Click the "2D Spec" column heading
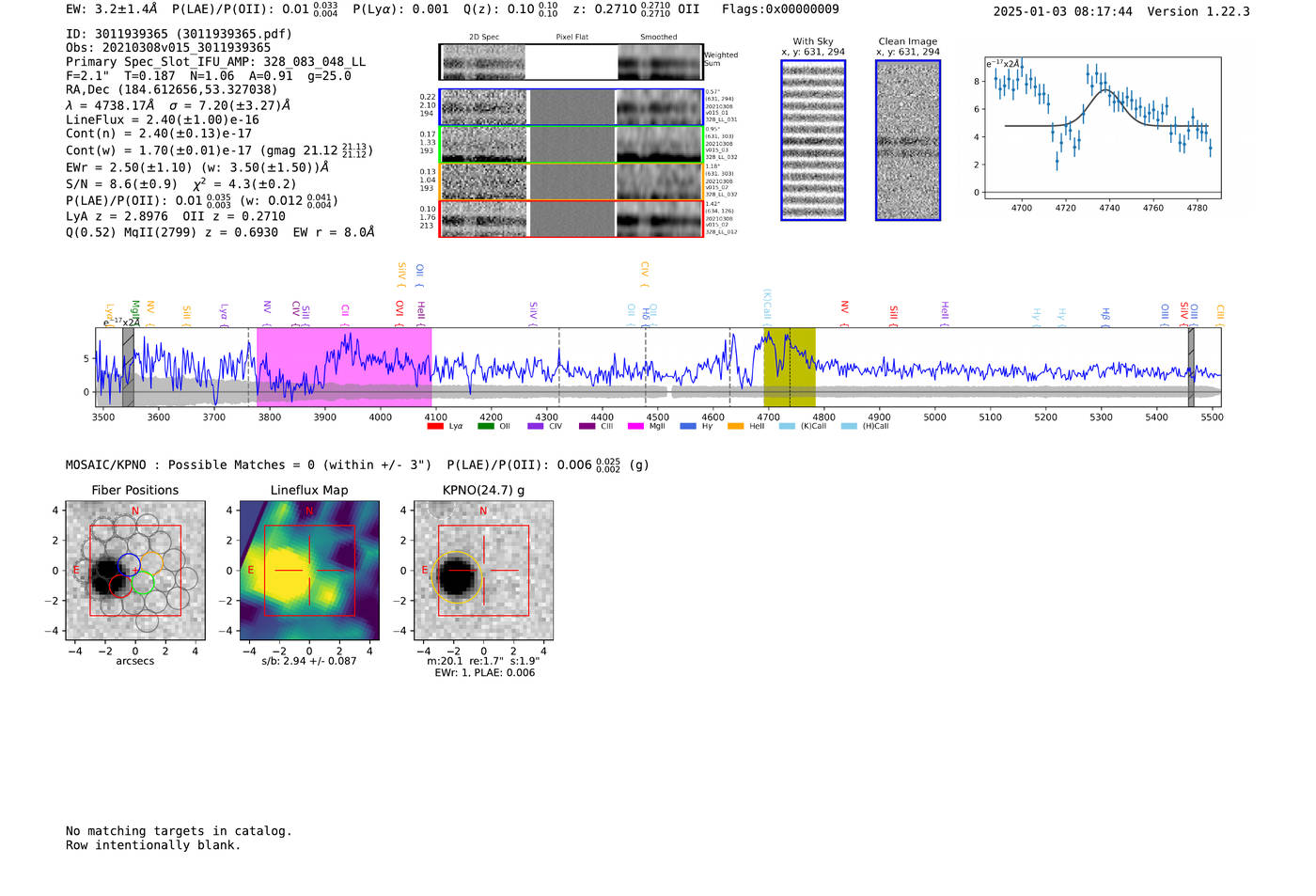The height and width of the screenshot is (896, 1316). click(x=484, y=38)
